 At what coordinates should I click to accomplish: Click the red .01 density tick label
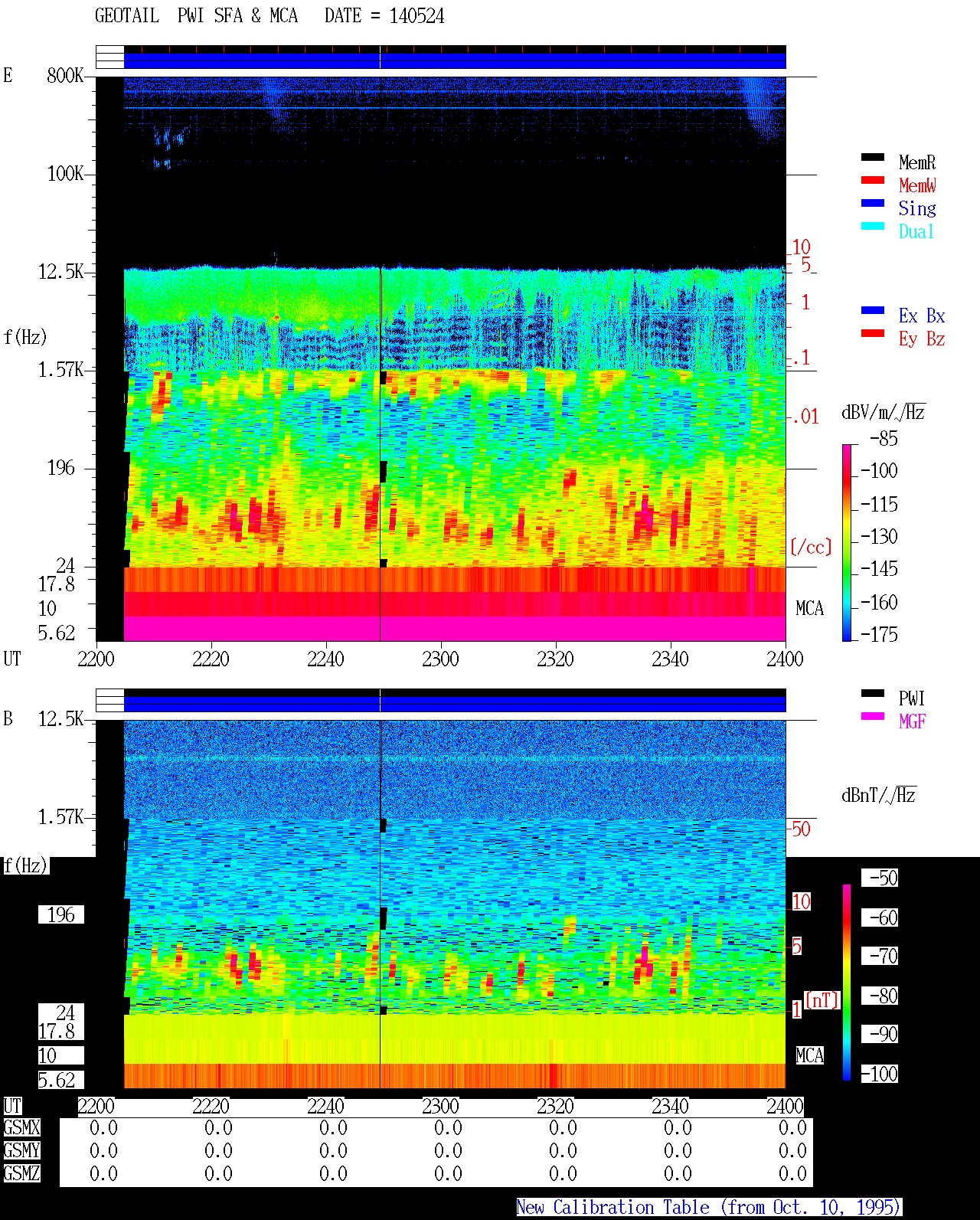(805, 417)
